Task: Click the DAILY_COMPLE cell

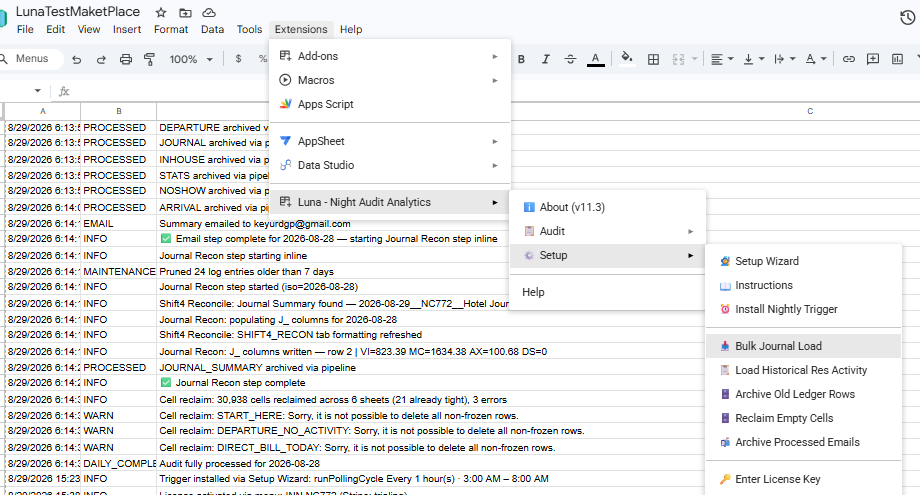Action: (119, 463)
